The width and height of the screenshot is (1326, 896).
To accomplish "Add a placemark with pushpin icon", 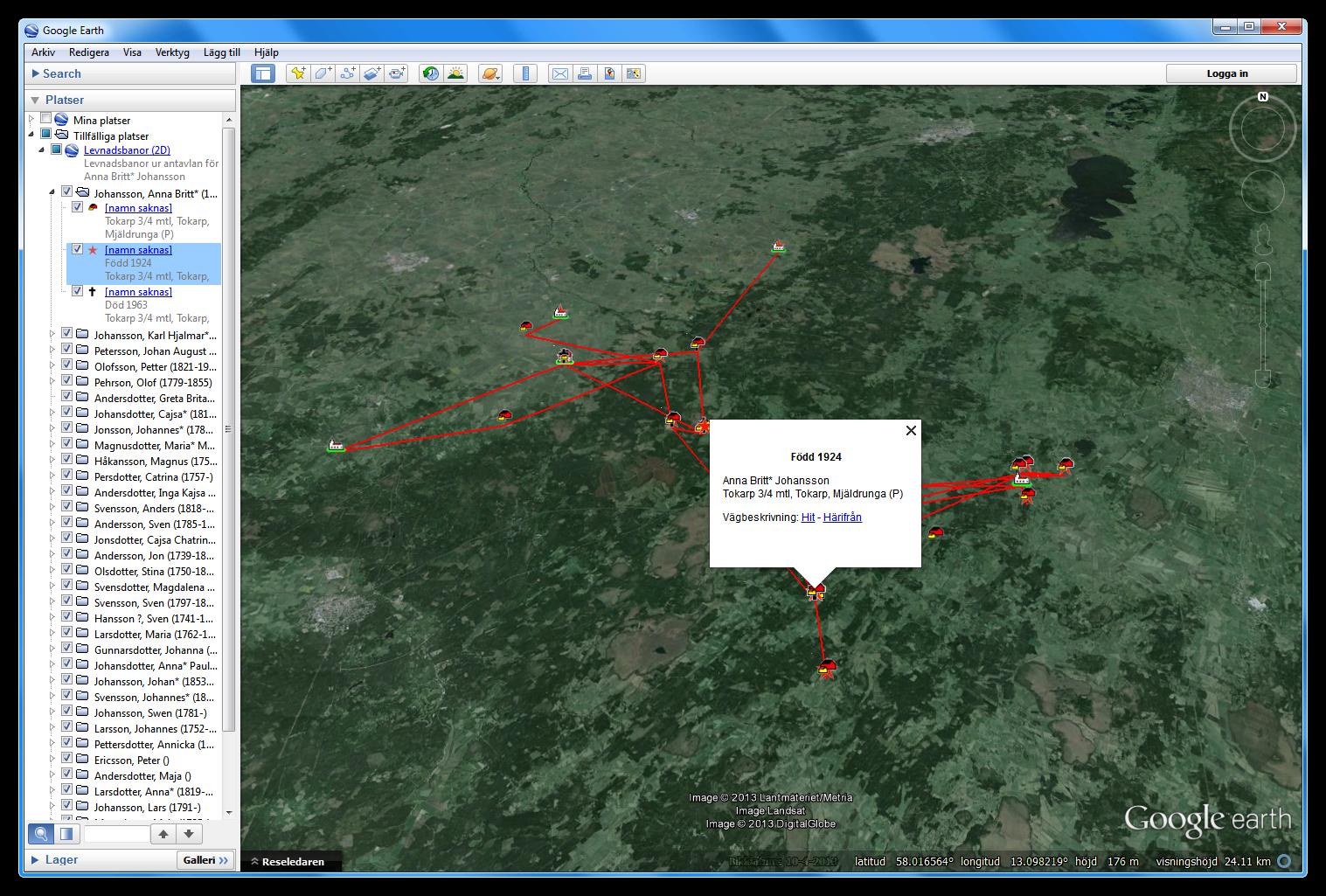I will pyautogui.click(x=298, y=73).
